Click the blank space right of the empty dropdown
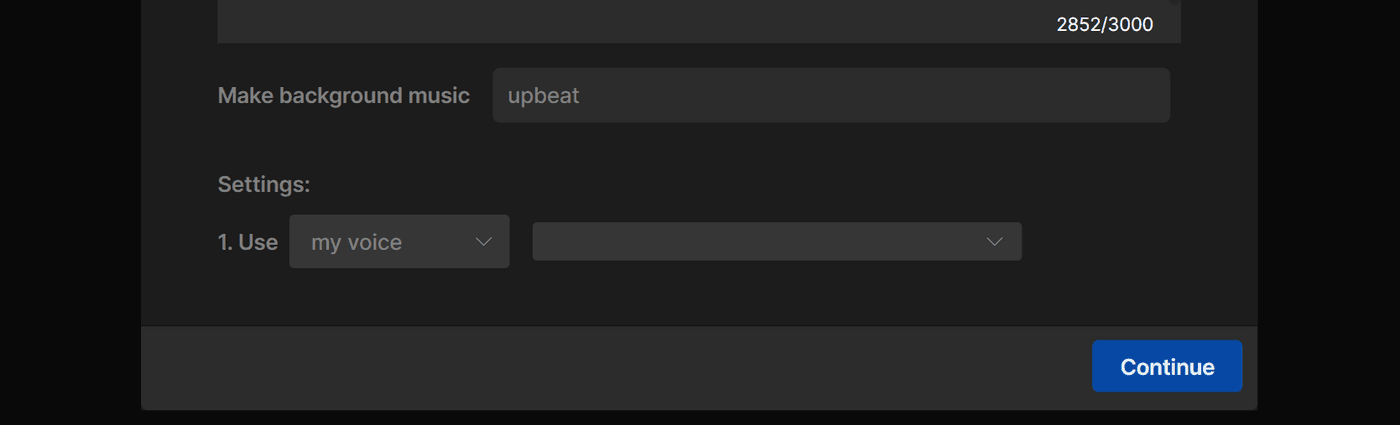 pos(1130,242)
